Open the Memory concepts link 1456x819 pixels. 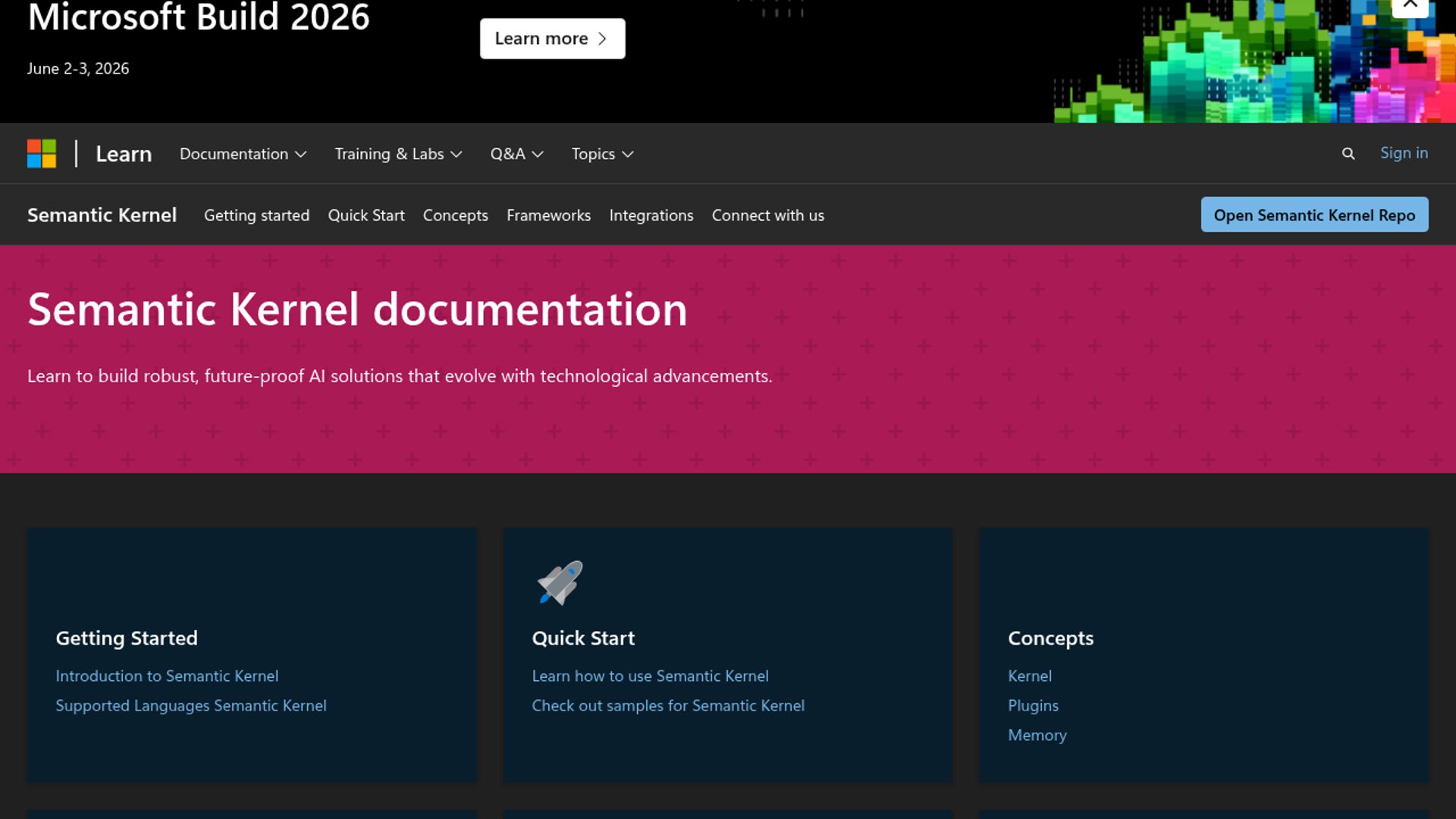tap(1037, 735)
